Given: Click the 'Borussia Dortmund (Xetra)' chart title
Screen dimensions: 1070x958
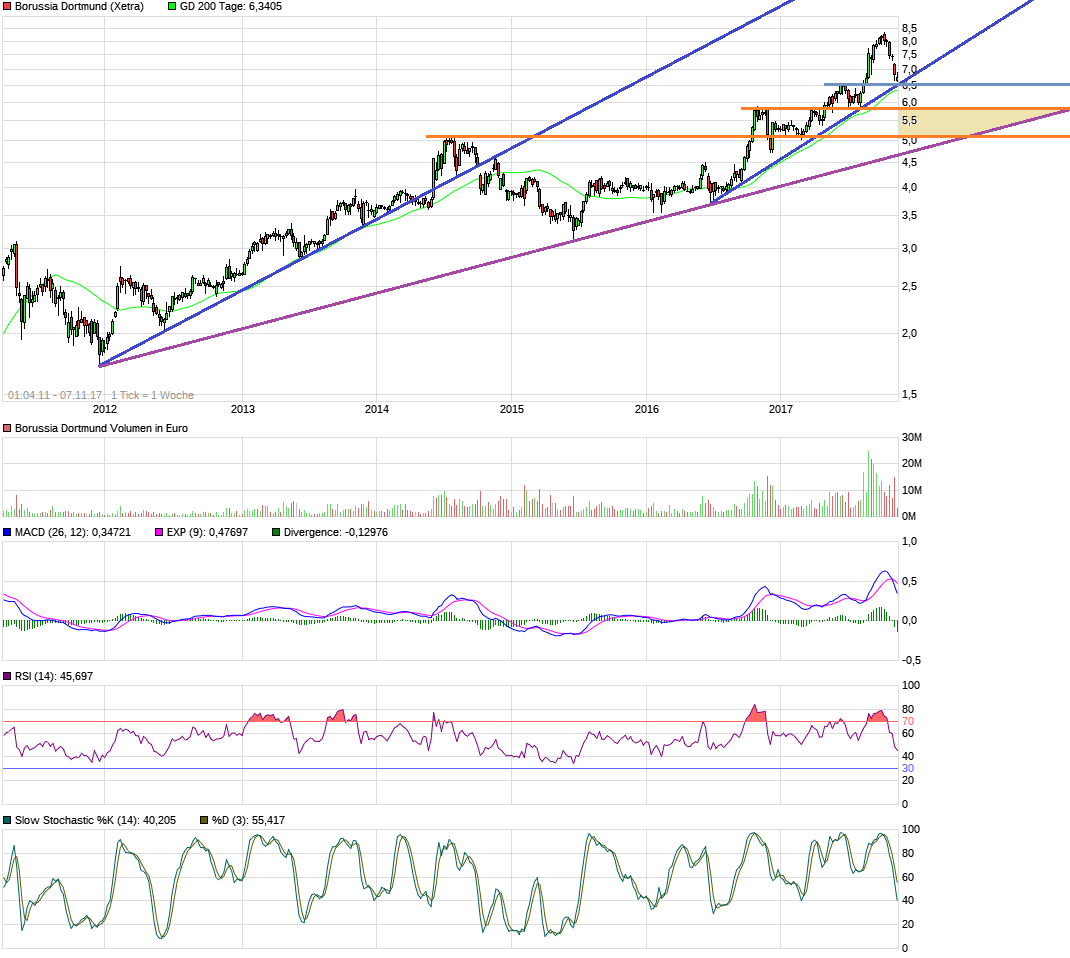Looking at the screenshot, I should (x=79, y=6).
